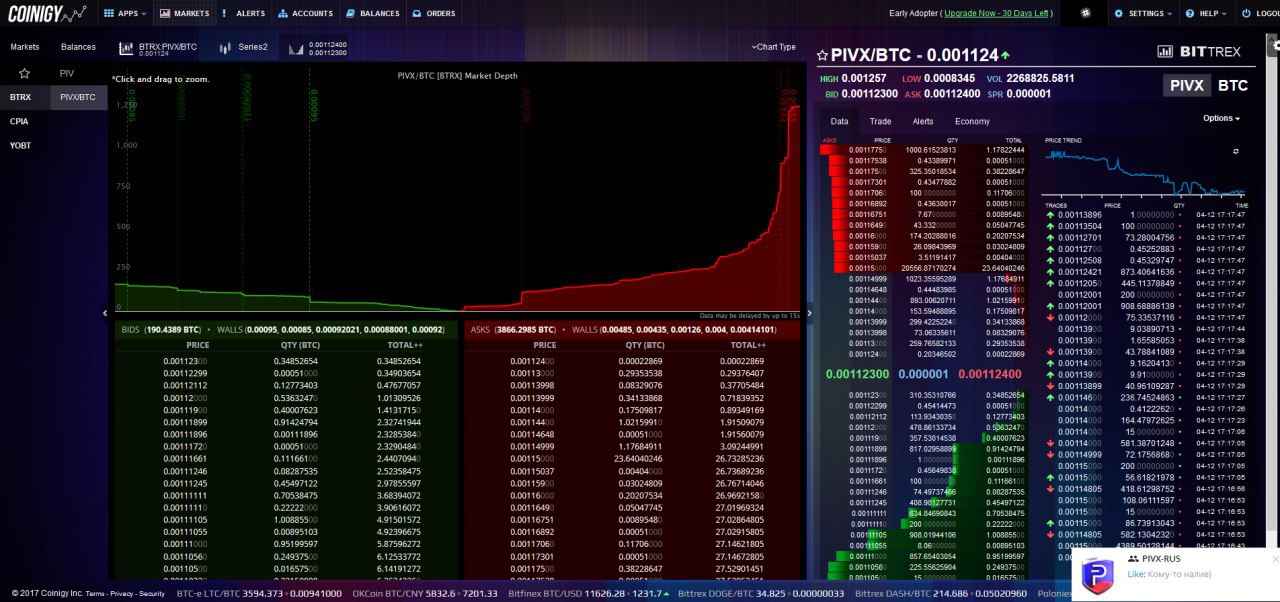1280x602 pixels.
Task: Close the PIVX-RUS notification popup
Action: 1274,558
